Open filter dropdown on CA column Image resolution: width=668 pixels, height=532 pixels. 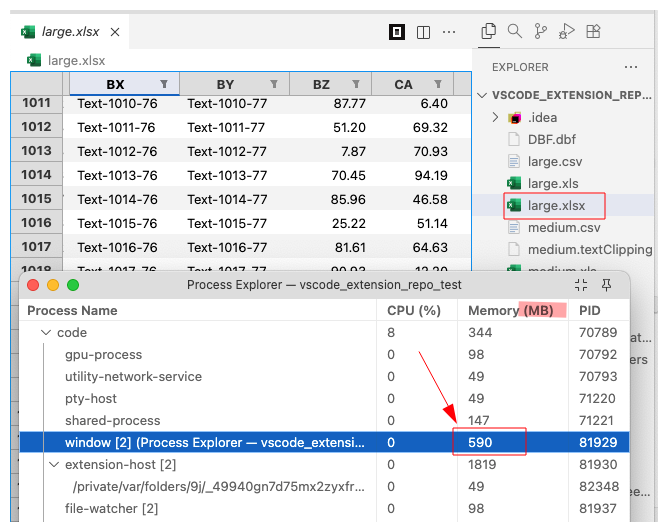tap(438, 84)
